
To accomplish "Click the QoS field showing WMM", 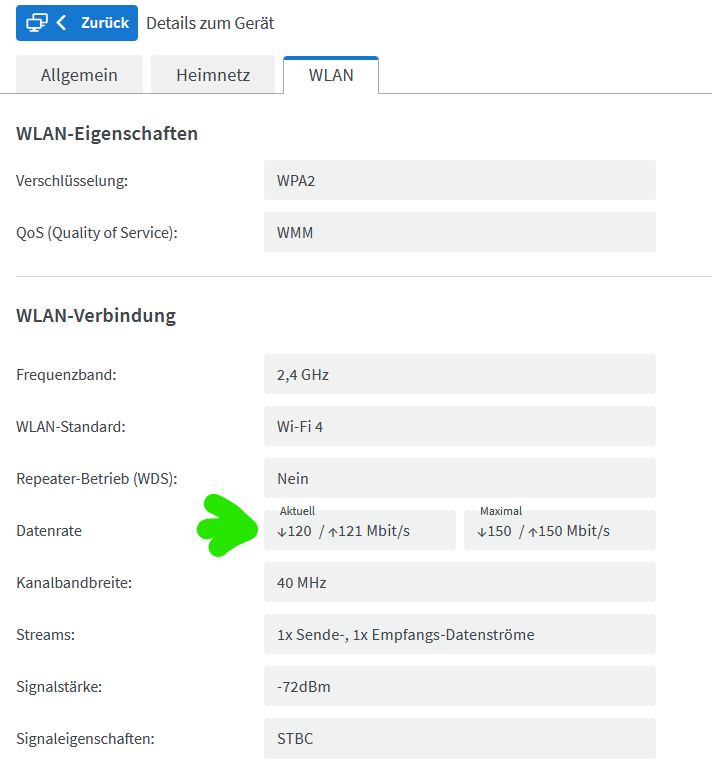I will (459, 233).
